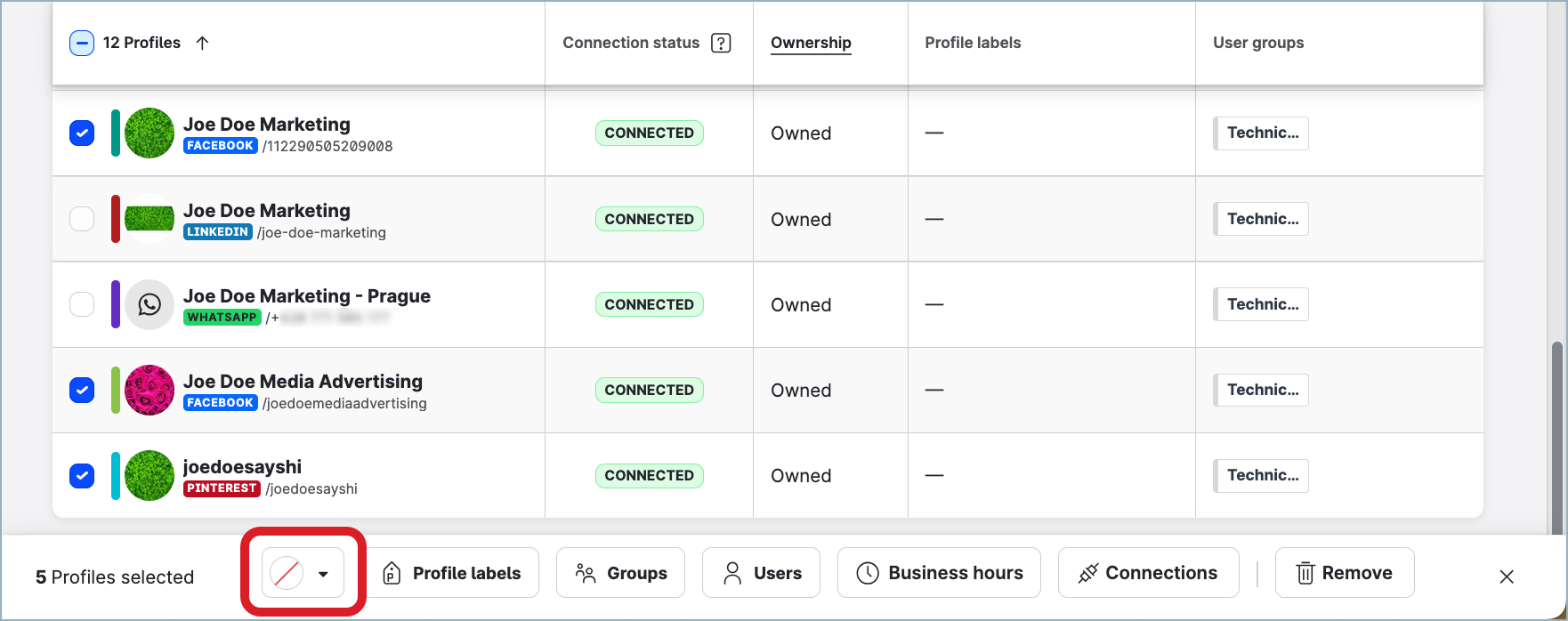
Task: Click the Connection status help question icon
Action: 721,43
